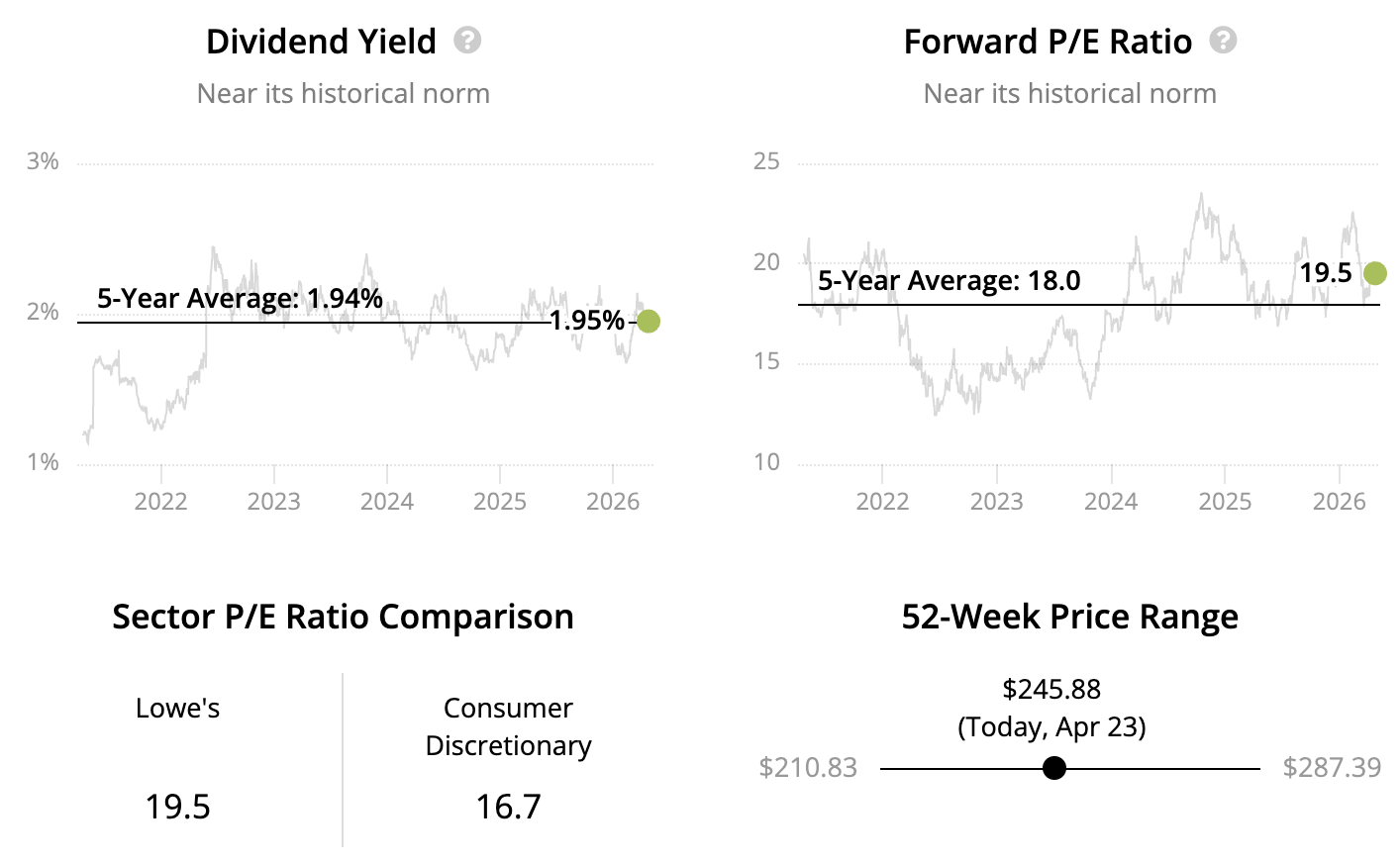This screenshot has width=1400, height=863.
Task: Click the $245.88 today price label
Action: point(1051,689)
